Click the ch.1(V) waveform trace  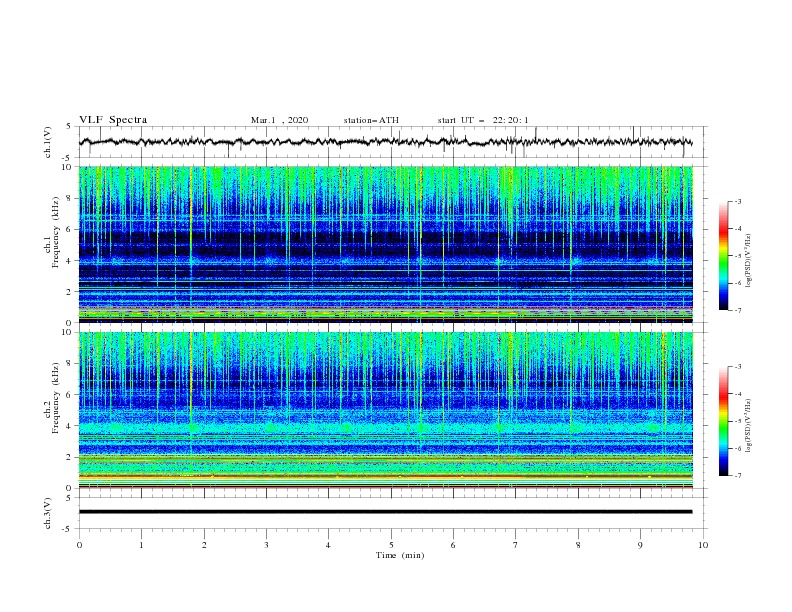(x=385, y=142)
